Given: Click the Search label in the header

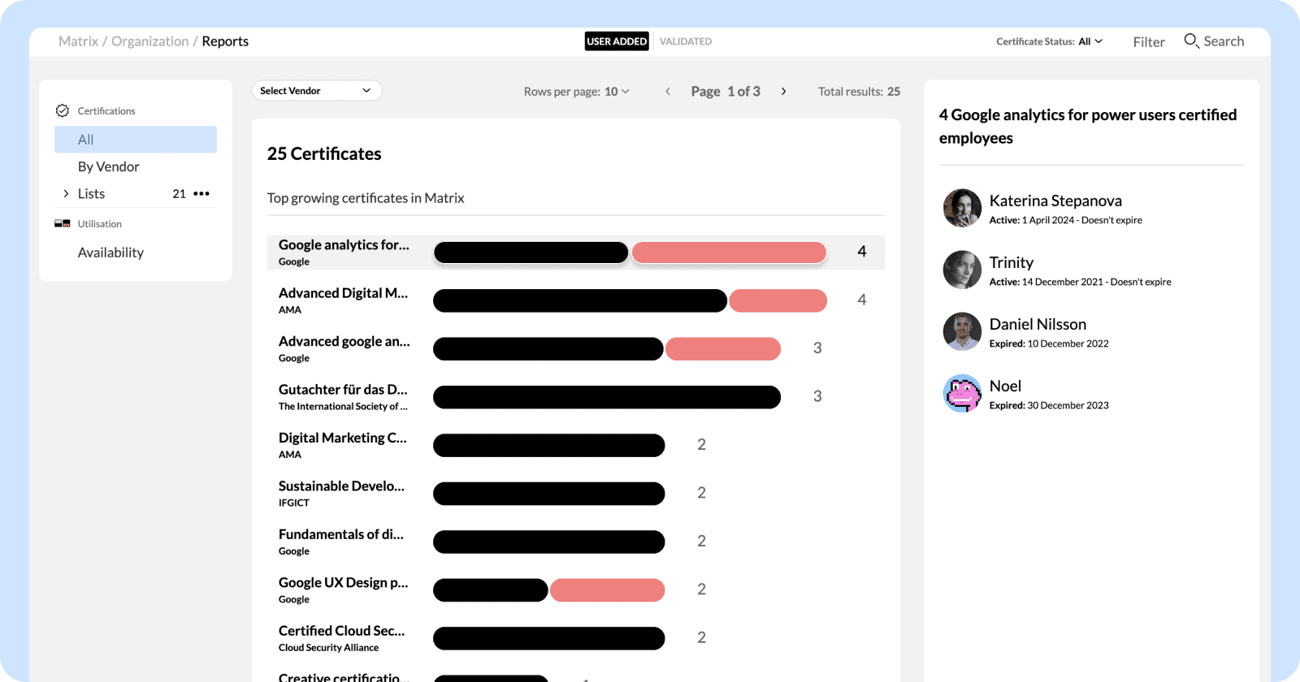Looking at the screenshot, I should pos(1224,41).
